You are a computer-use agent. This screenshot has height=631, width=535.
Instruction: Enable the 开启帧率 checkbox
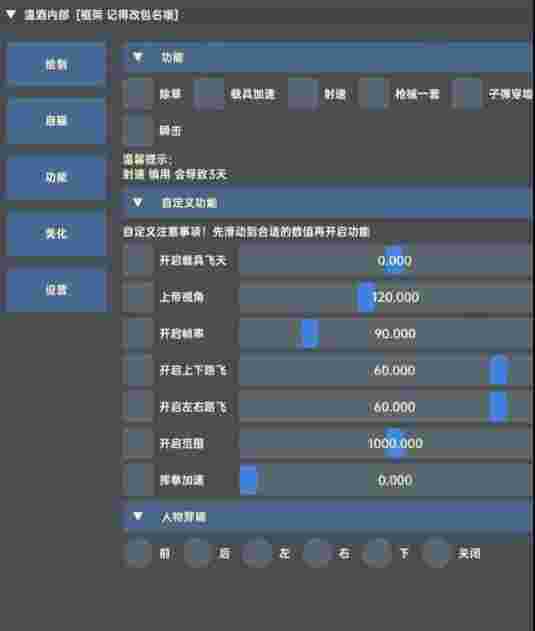[x=139, y=334]
